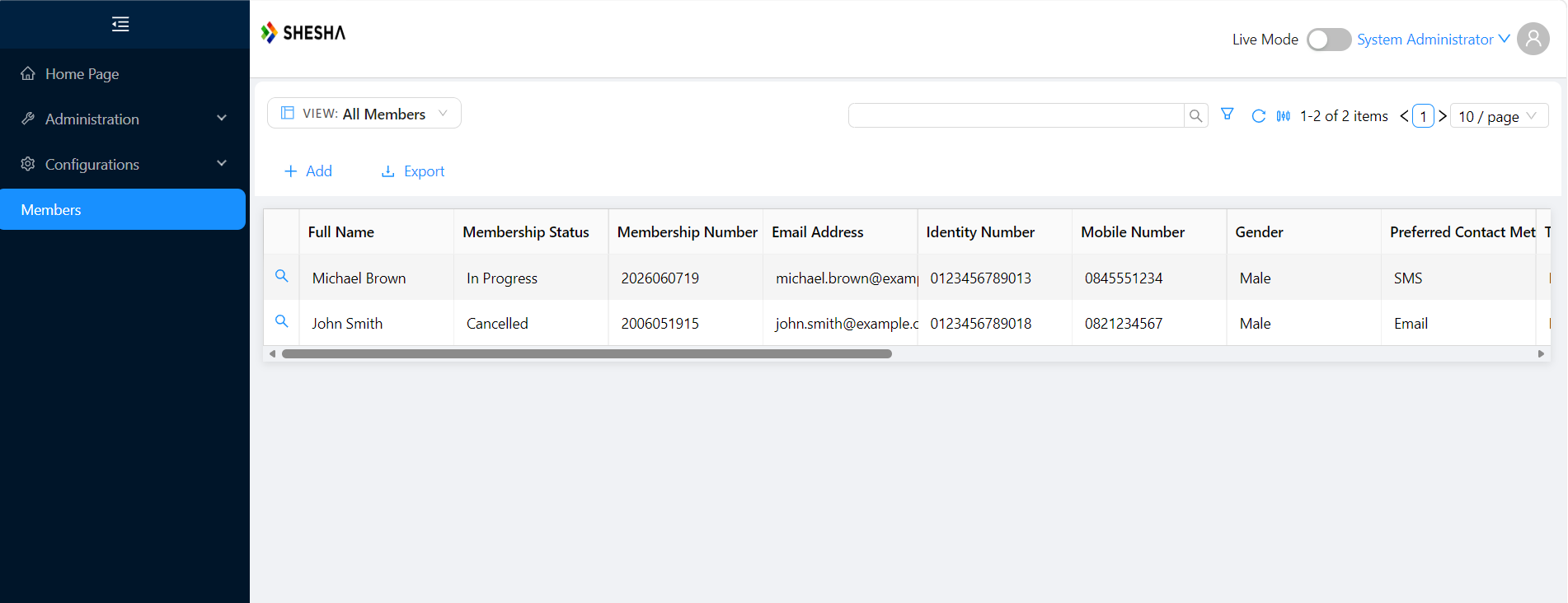Open the column visibility selector icon
Viewport: 1568px width, 603px height.
click(1283, 116)
